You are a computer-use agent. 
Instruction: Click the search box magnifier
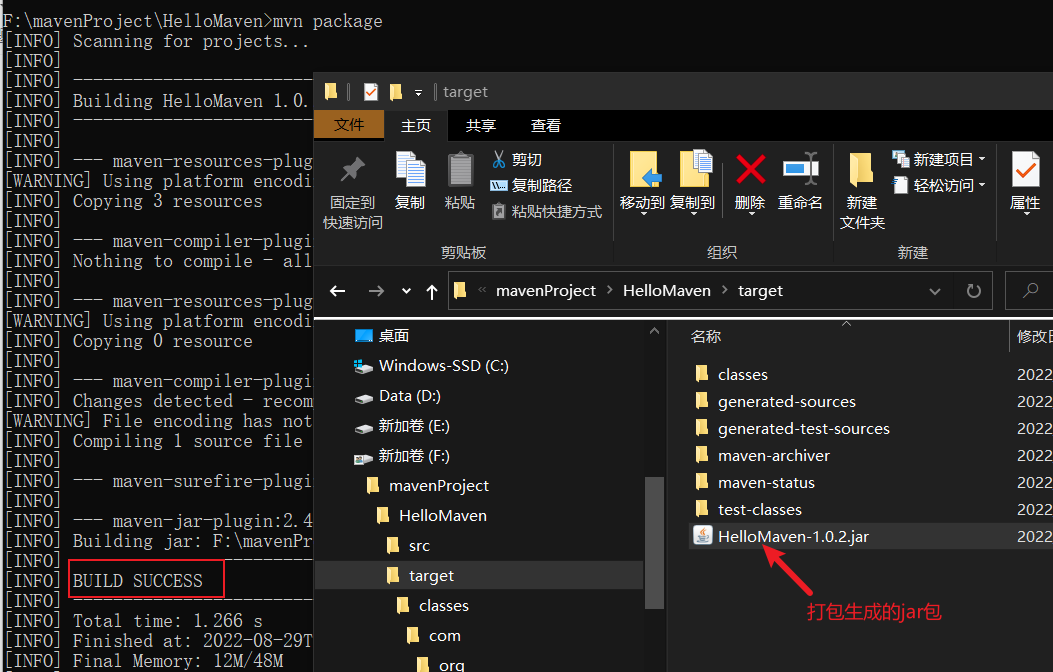[1030, 291]
